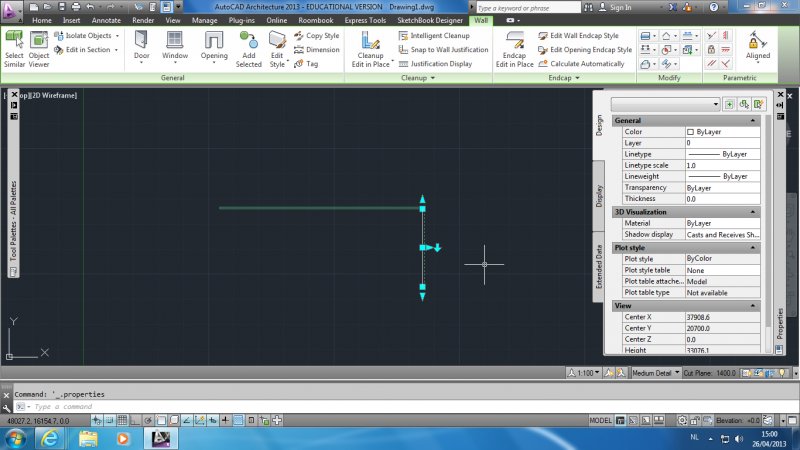This screenshot has width=800, height=450.
Task: Click the Select Similar tool
Action: (14, 49)
